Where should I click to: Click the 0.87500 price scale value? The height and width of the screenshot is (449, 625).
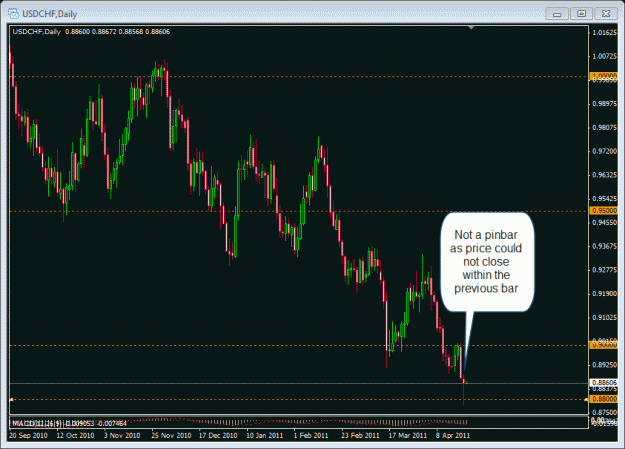pos(604,412)
